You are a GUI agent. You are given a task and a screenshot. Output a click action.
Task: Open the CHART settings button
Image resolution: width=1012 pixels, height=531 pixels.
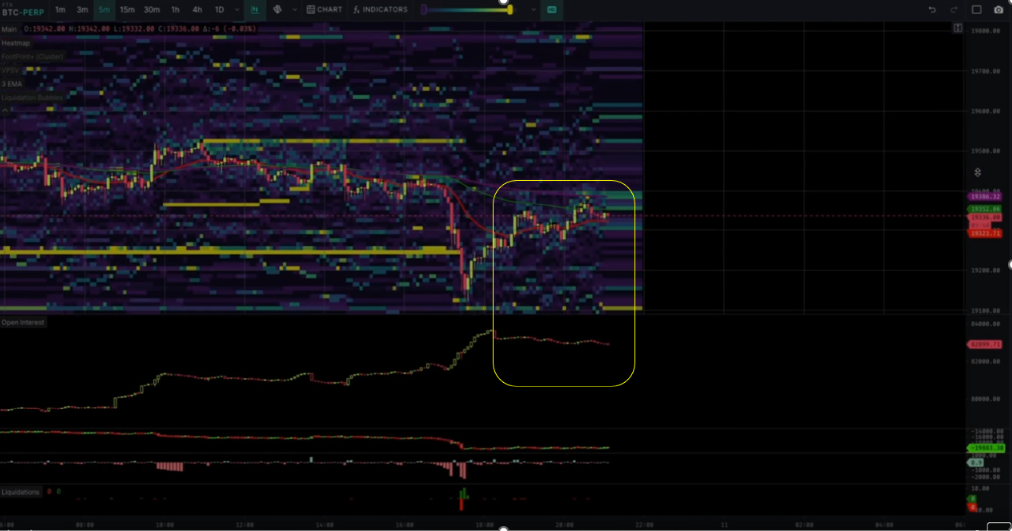click(x=325, y=10)
